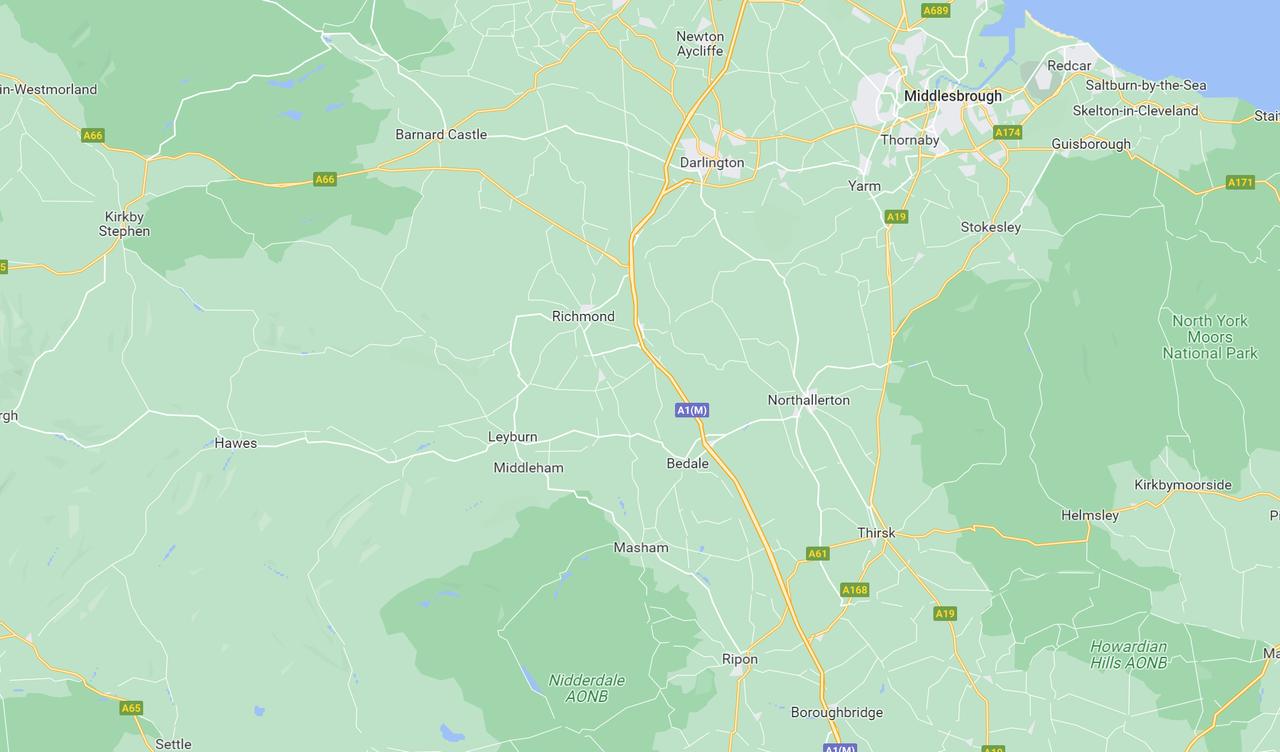This screenshot has height=752, width=1280.
Task: Click the A66 shield near Barnard Castle
Action: [325, 179]
